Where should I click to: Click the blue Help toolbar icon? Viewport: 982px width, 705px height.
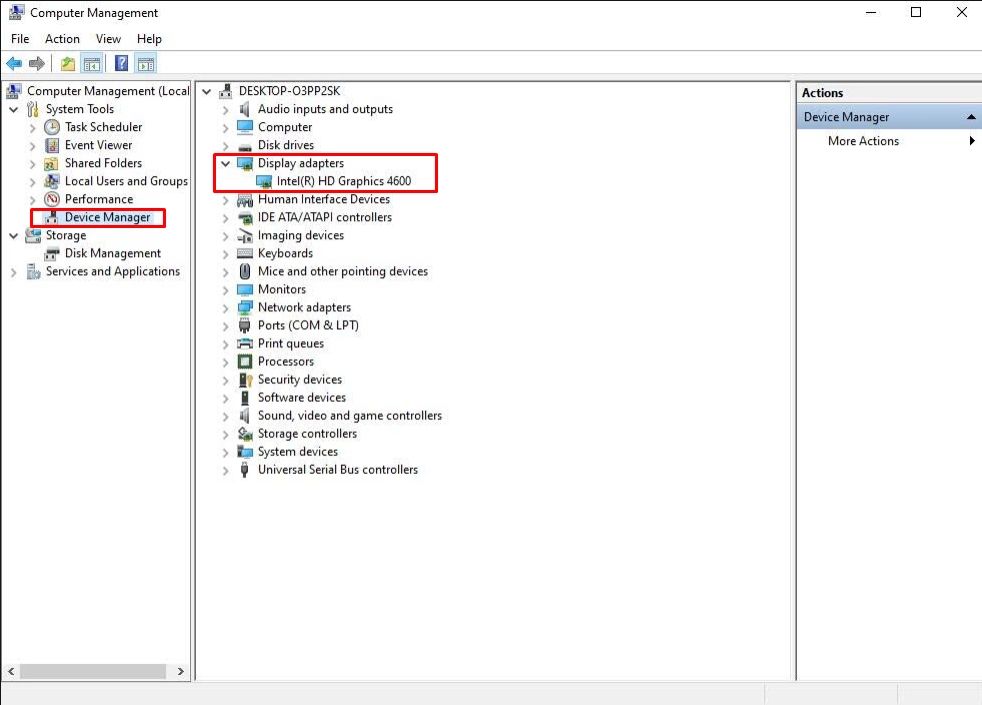(x=121, y=63)
